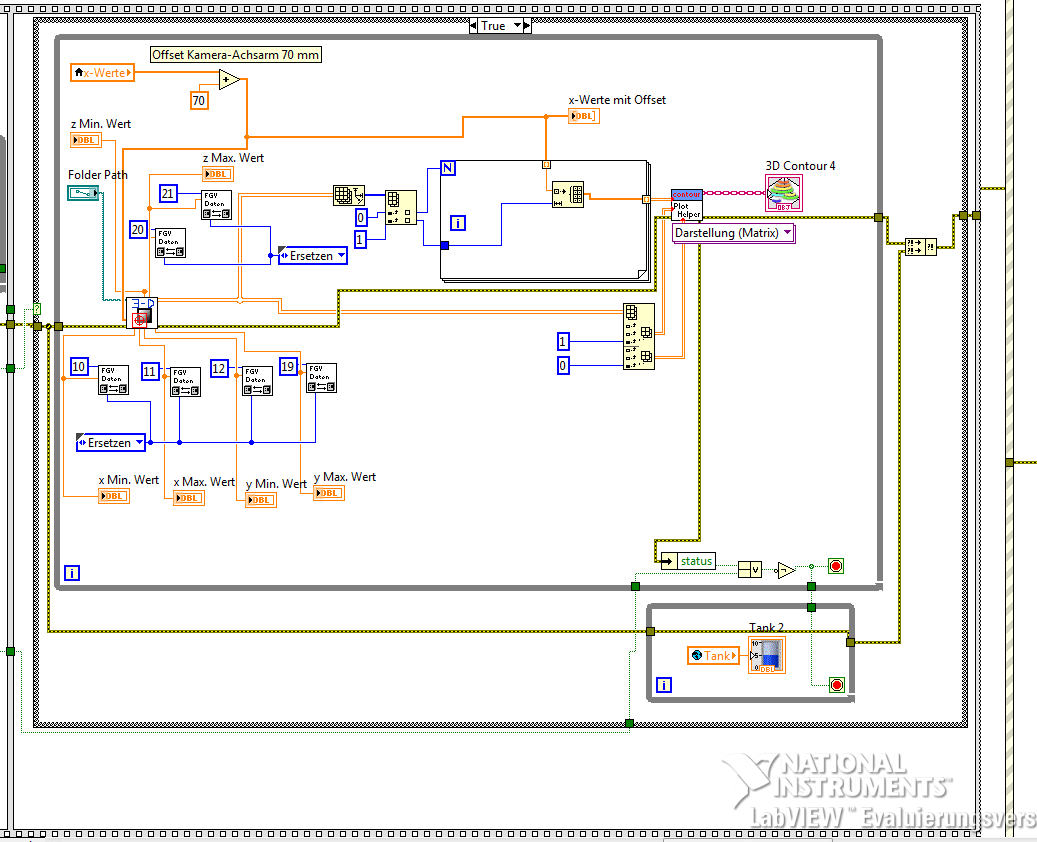The height and width of the screenshot is (842, 1037).
Task: Open the lower Ersetzen enum dropdown
Action: point(139,442)
